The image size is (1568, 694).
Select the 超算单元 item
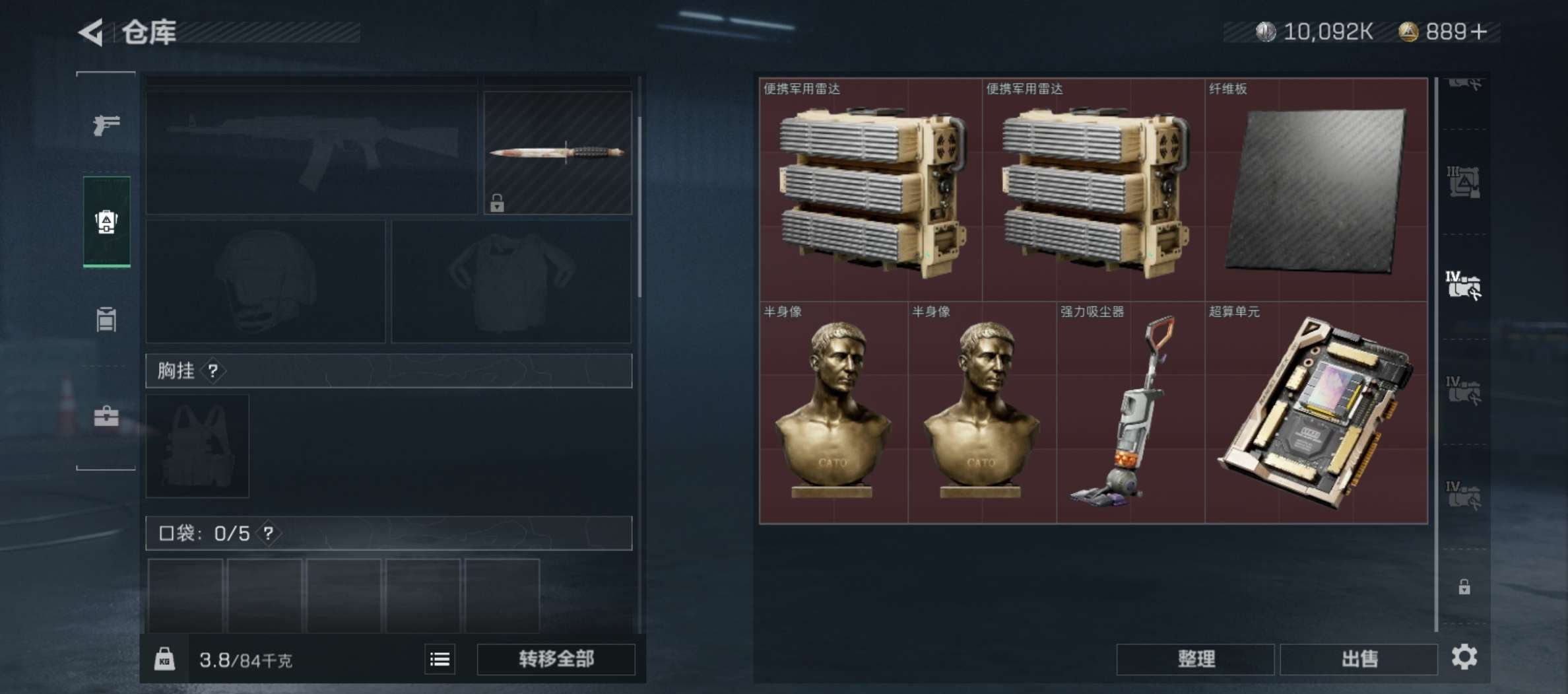coord(1317,413)
